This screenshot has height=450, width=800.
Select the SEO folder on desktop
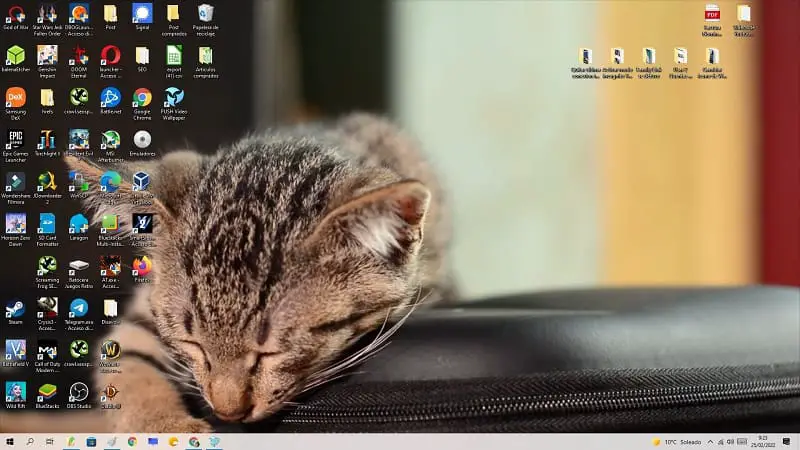pos(142,59)
